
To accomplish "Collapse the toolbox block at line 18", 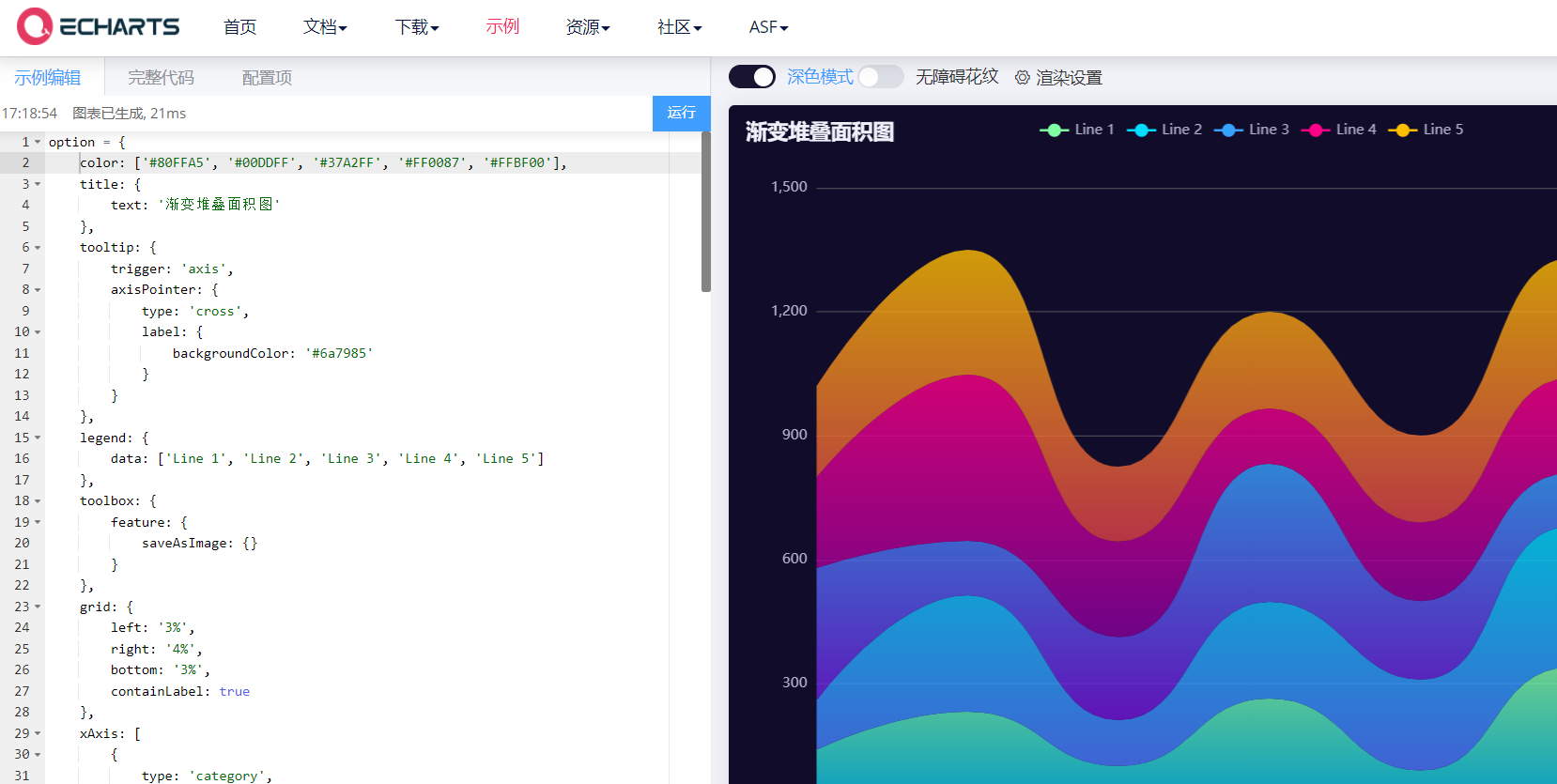I will tap(38, 501).
